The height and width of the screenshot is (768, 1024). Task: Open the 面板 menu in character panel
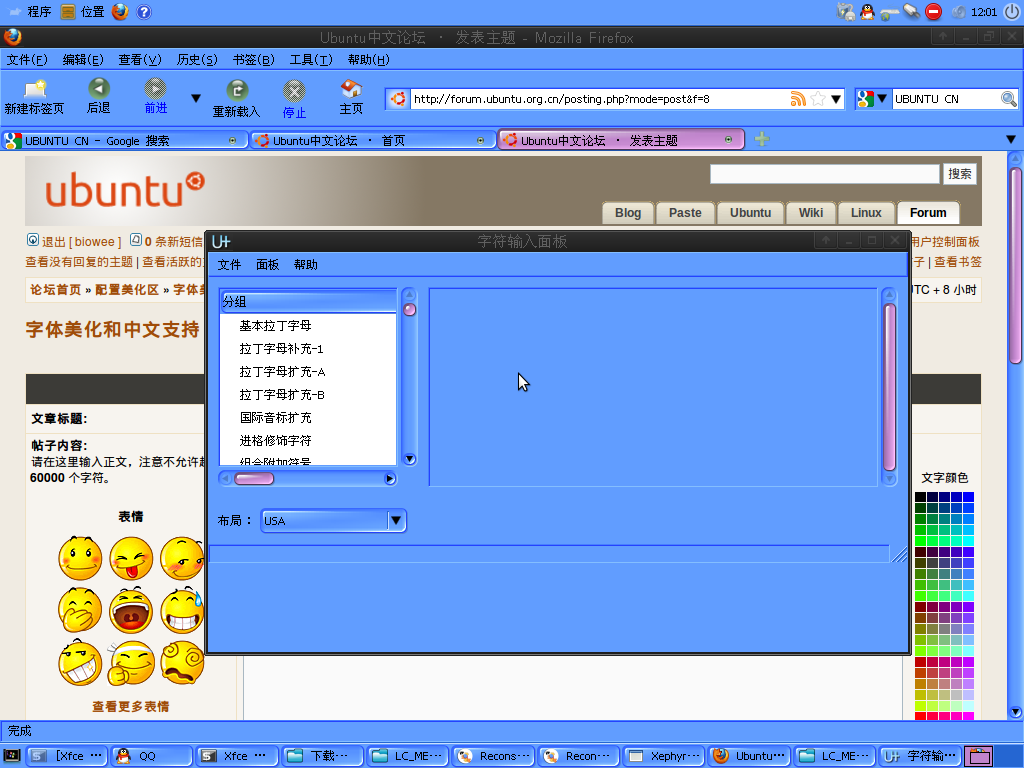[267, 265]
